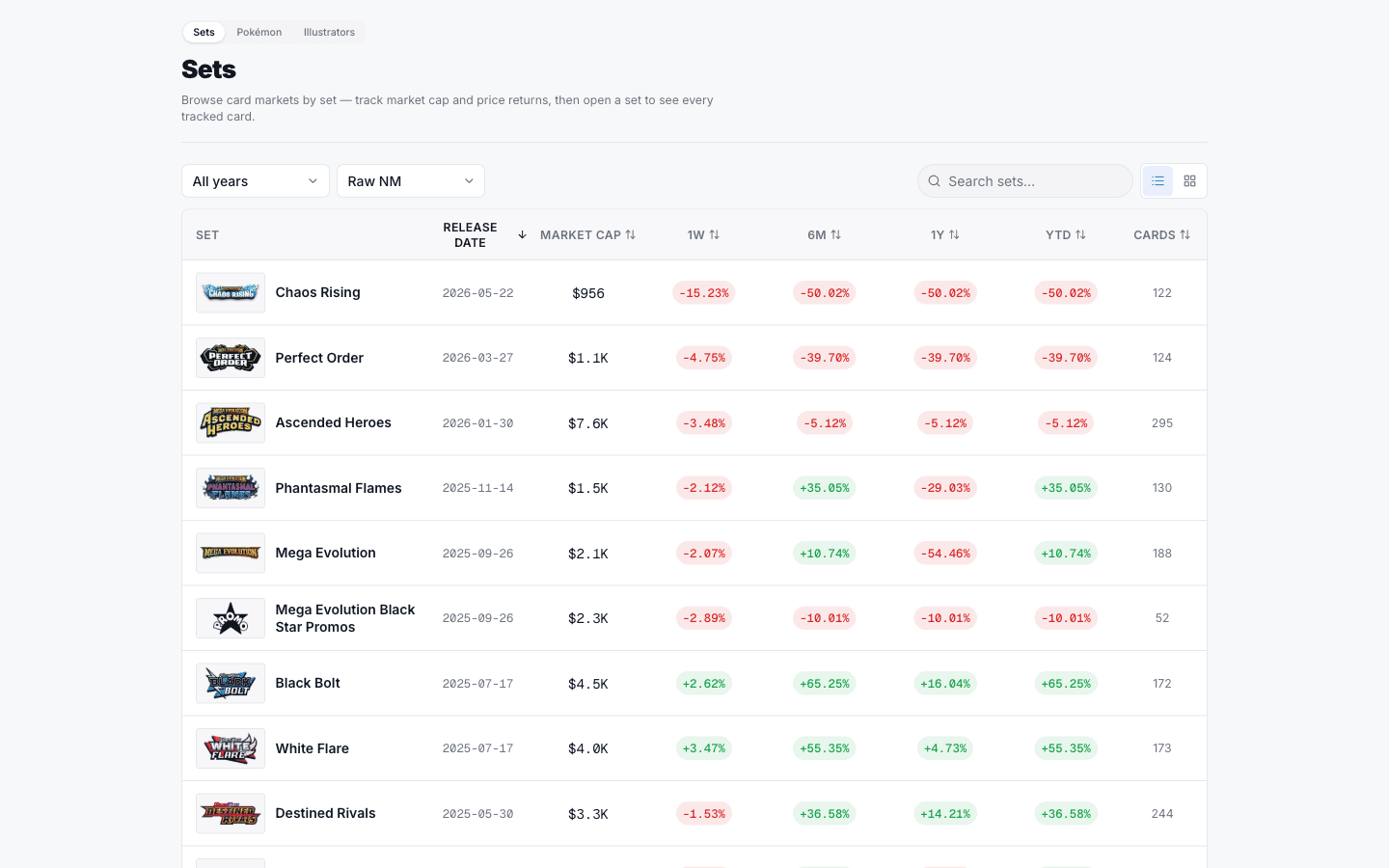Click Chaos Rising release date 2026-05-22

[477, 293]
